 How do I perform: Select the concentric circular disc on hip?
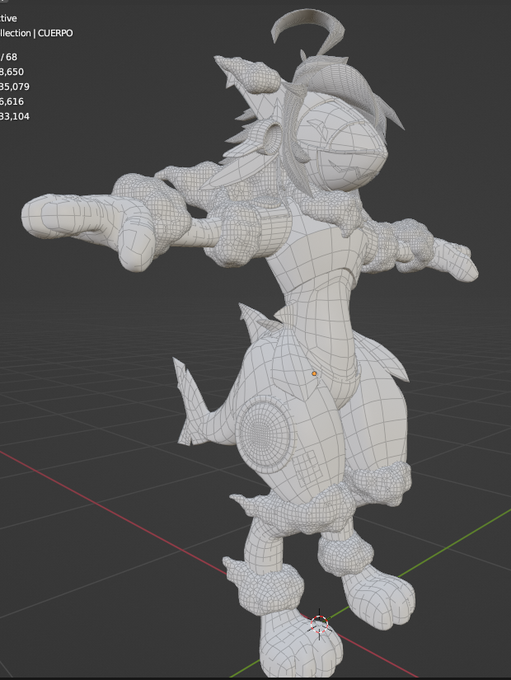pyautogui.click(x=263, y=434)
